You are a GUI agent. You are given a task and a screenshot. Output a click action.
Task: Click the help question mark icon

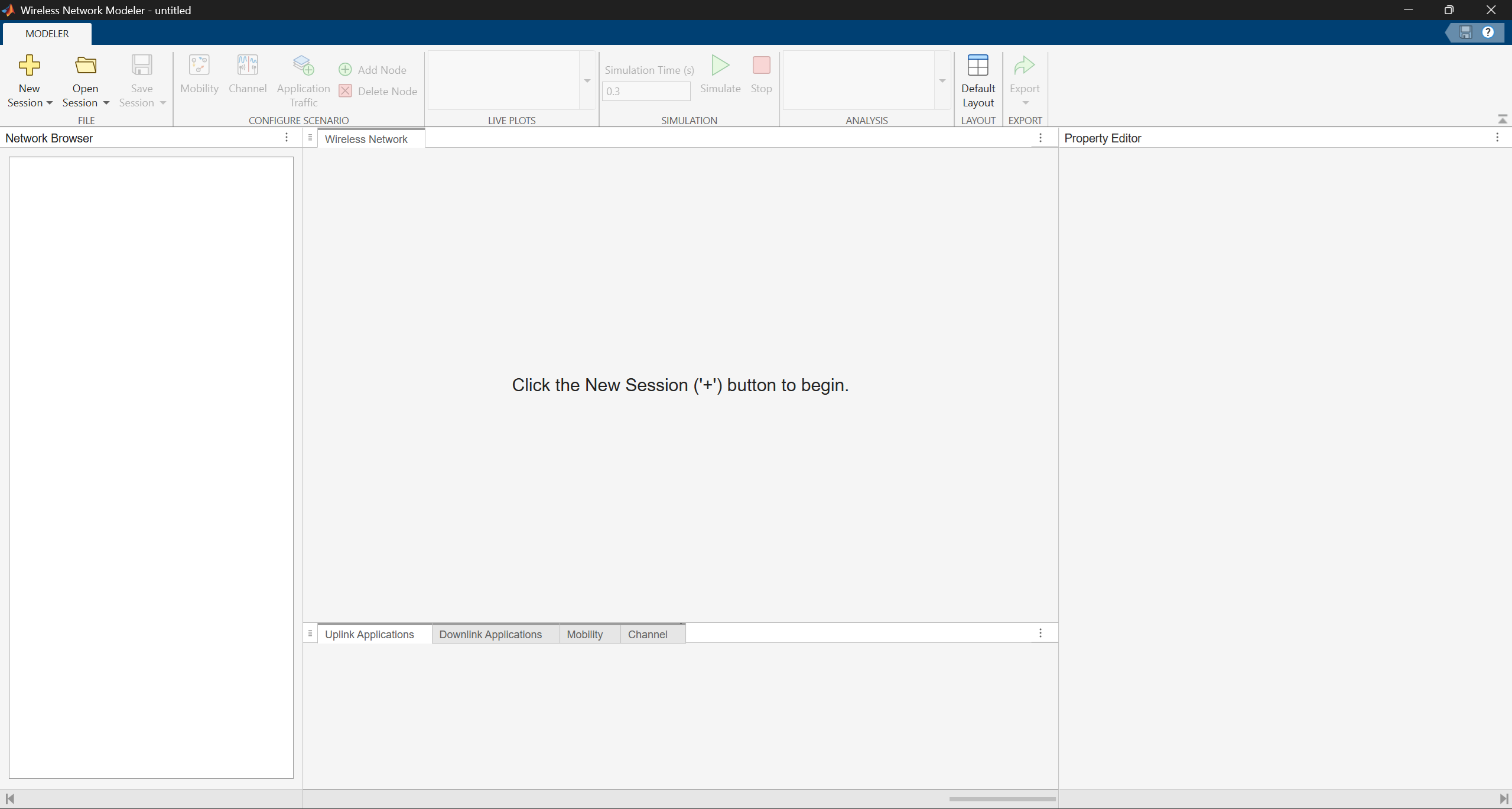click(x=1488, y=33)
